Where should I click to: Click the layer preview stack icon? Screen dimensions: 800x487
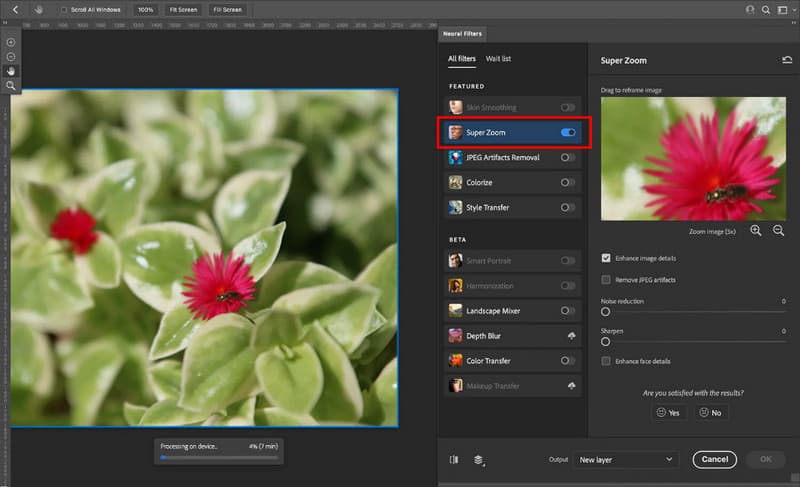click(x=479, y=460)
